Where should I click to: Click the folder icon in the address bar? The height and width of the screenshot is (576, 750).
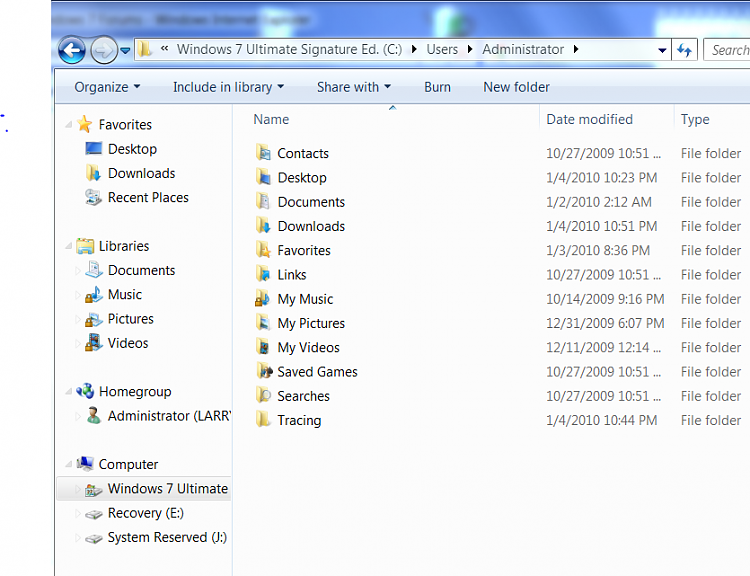point(144,49)
